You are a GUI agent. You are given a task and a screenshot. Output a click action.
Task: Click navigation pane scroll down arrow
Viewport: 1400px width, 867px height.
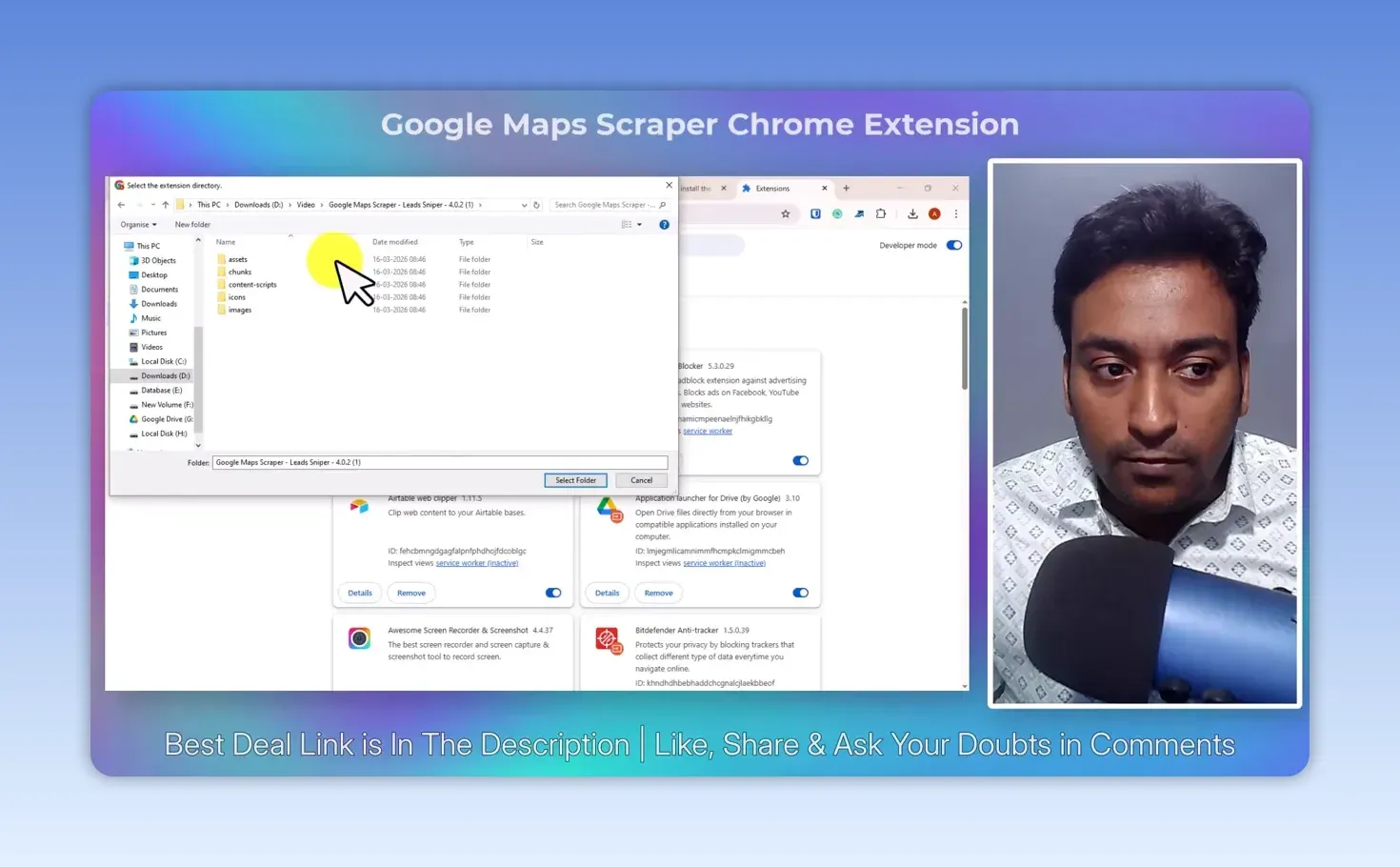pyautogui.click(x=198, y=445)
